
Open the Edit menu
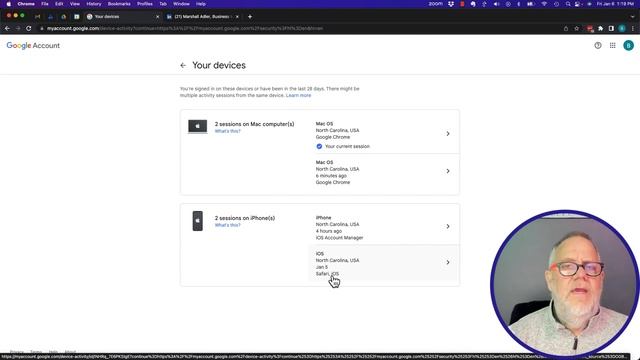[x=59, y=4]
